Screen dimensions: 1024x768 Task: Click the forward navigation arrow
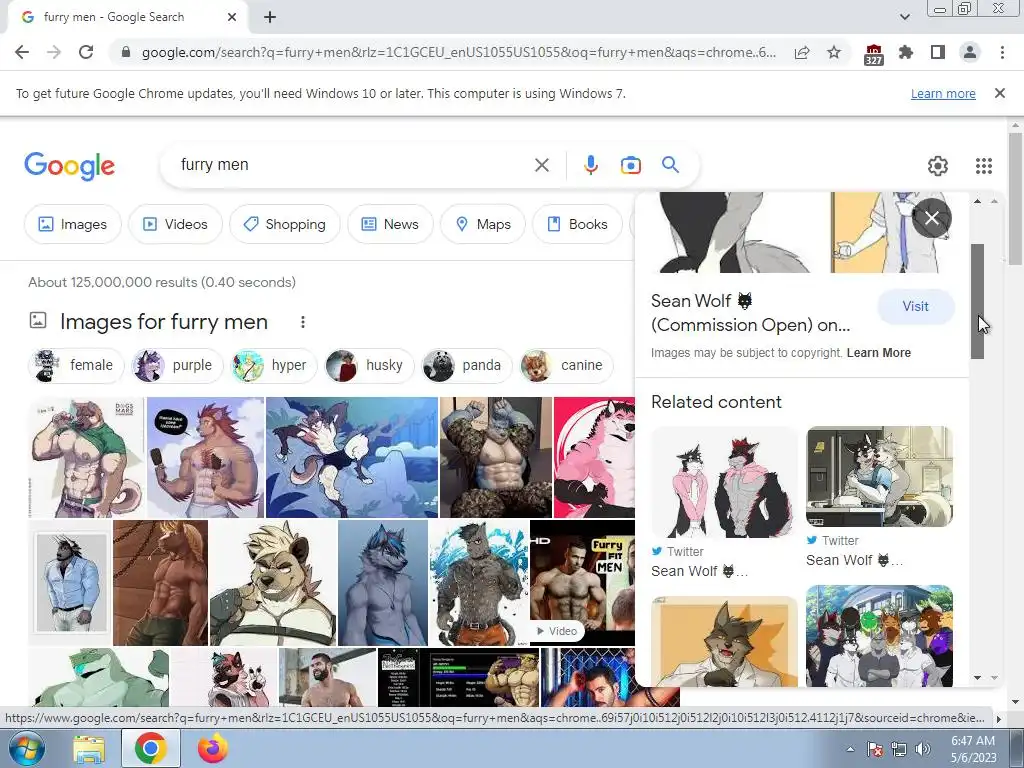tap(54, 52)
